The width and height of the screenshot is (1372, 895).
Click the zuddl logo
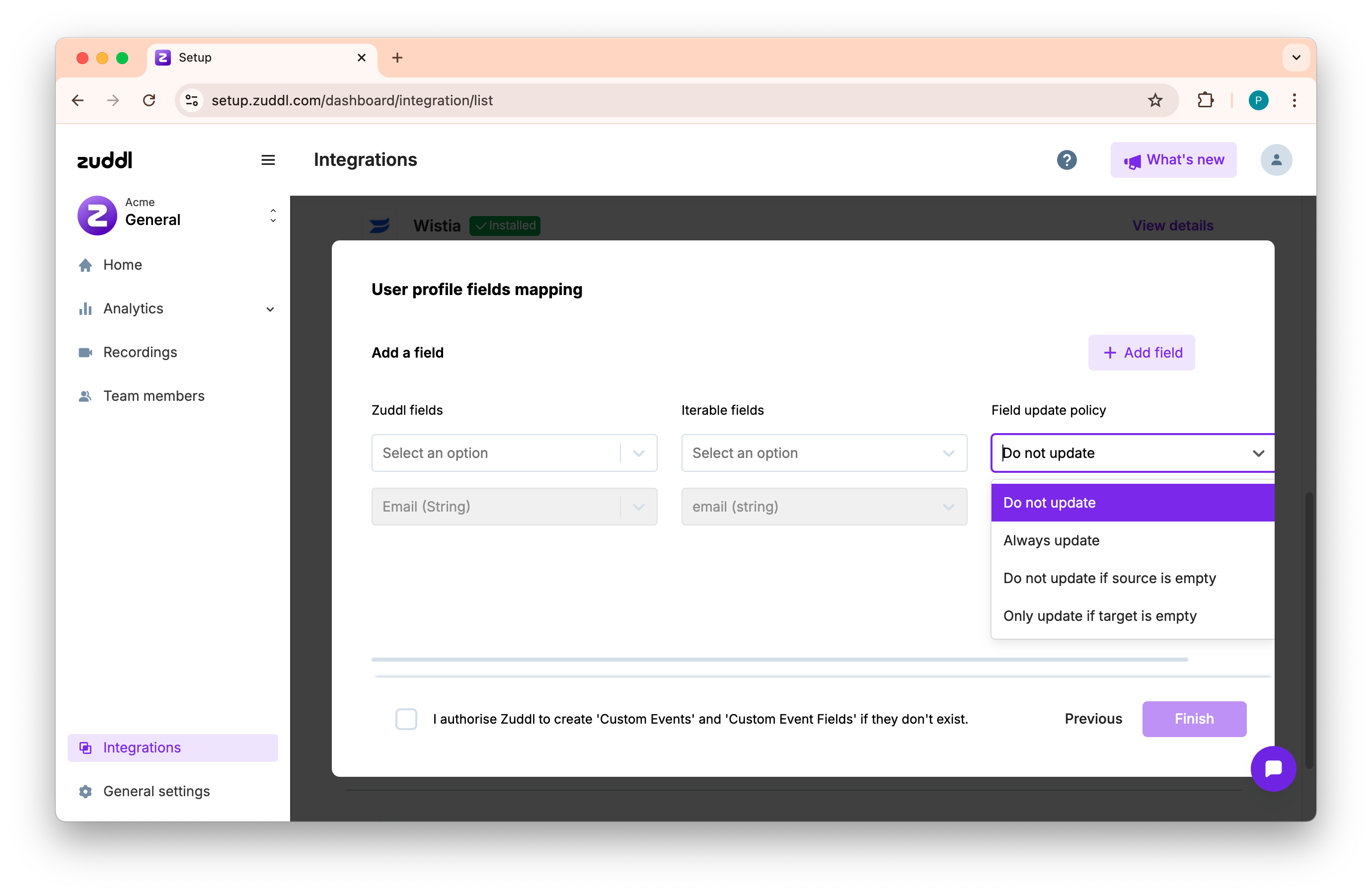105,159
